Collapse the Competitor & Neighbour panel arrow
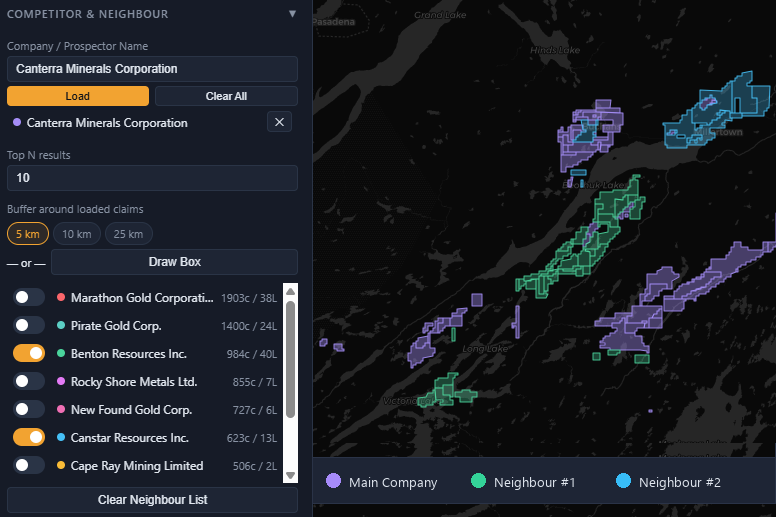 292,14
